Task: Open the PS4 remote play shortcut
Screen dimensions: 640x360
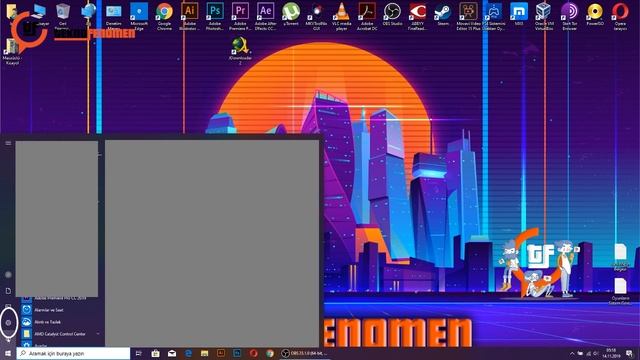Action: 493,16
